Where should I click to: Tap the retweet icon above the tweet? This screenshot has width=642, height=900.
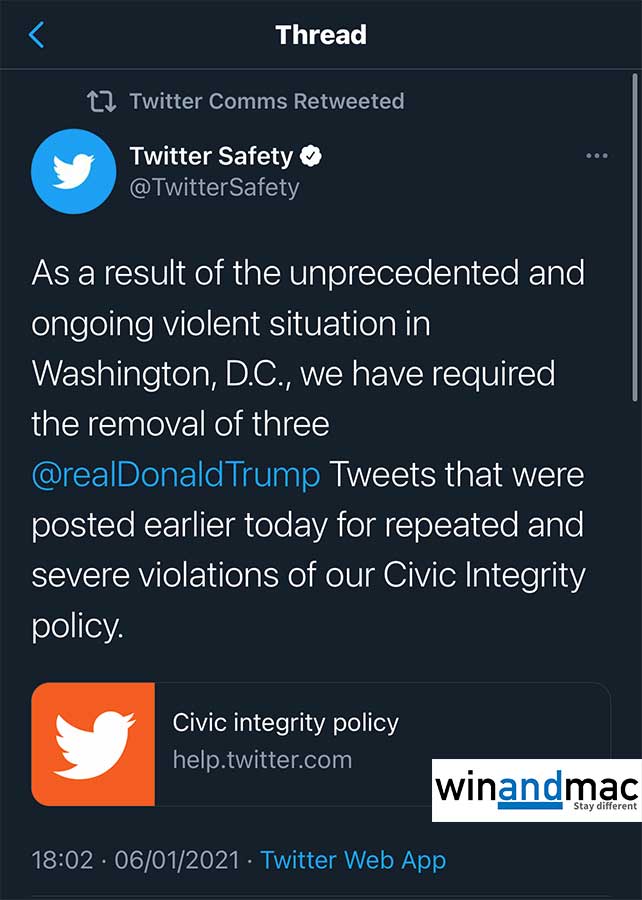(101, 101)
